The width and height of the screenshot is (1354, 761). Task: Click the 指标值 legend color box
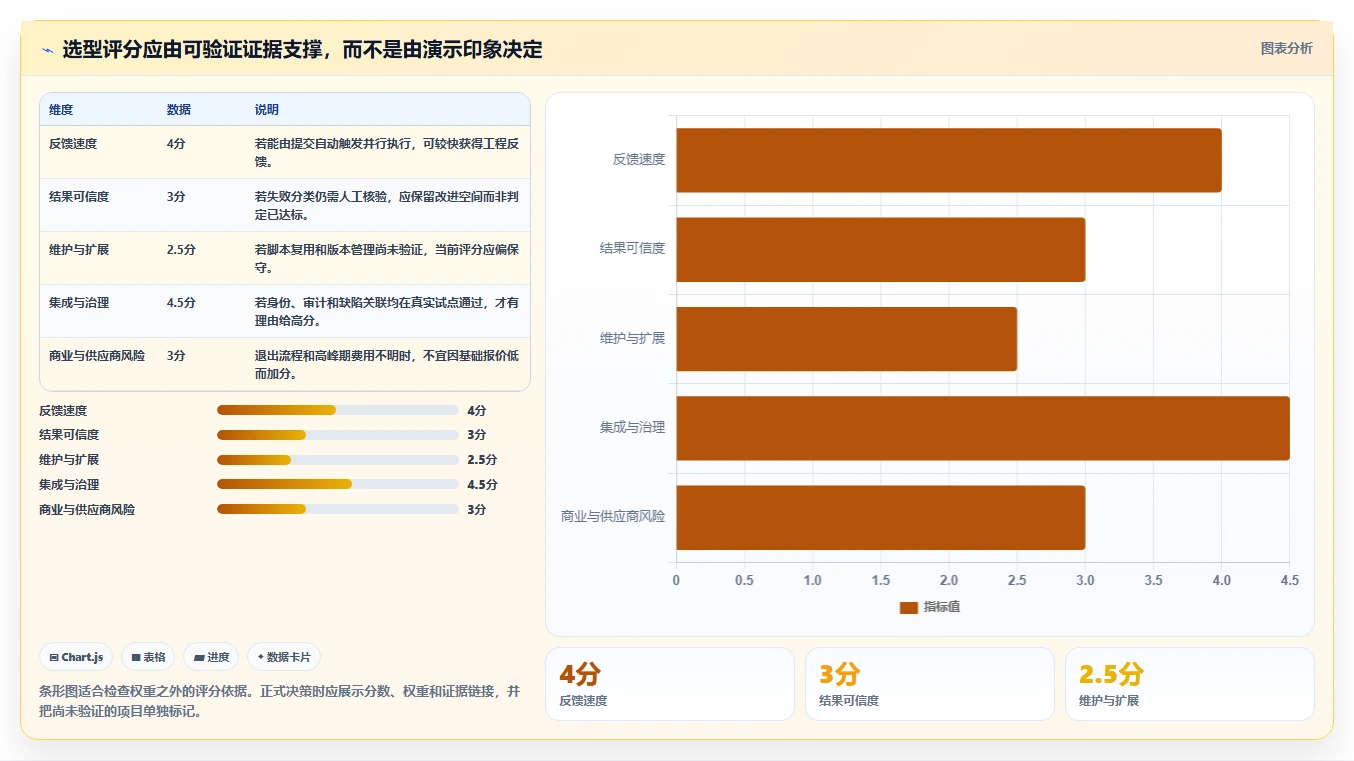click(x=908, y=607)
